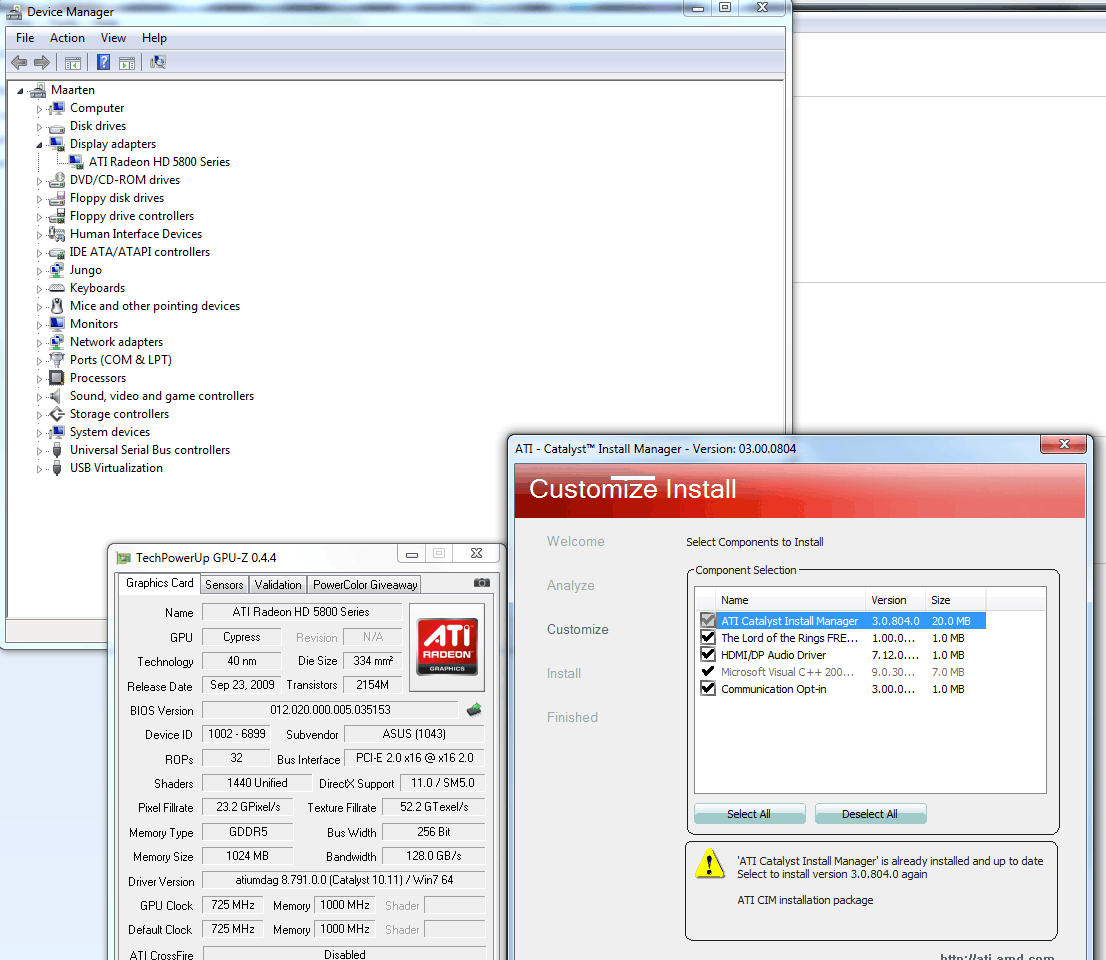Click the BIOS Version field in GPU-Z
The width and height of the screenshot is (1106, 960).
pyautogui.click(x=330, y=710)
